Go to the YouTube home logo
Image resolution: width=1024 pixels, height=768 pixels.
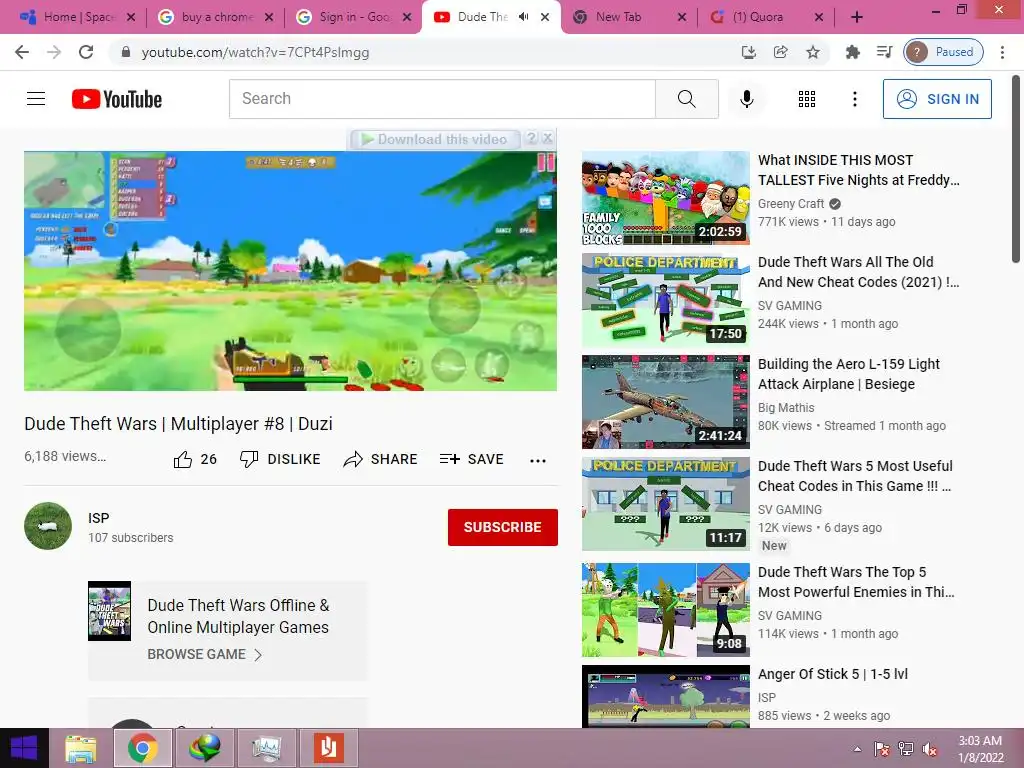click(117, 99)
